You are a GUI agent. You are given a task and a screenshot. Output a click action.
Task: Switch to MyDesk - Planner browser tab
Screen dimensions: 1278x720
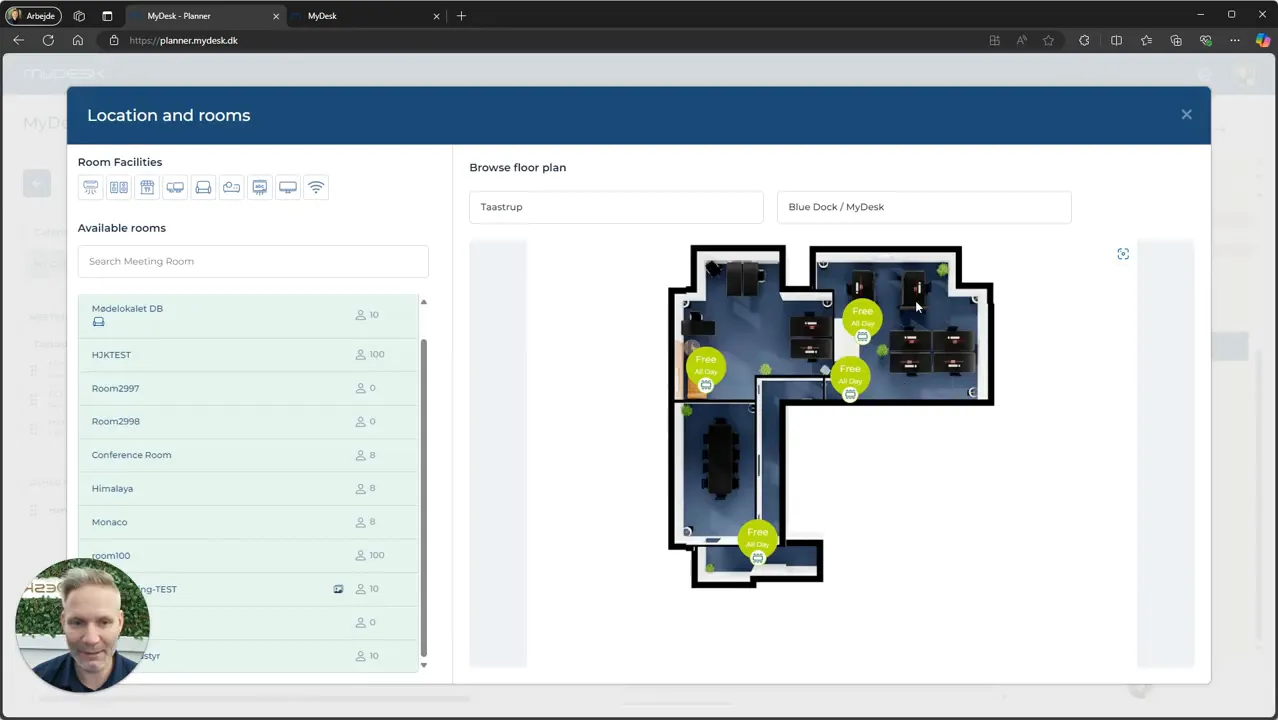pyautogui.click(x=206, y=16)
